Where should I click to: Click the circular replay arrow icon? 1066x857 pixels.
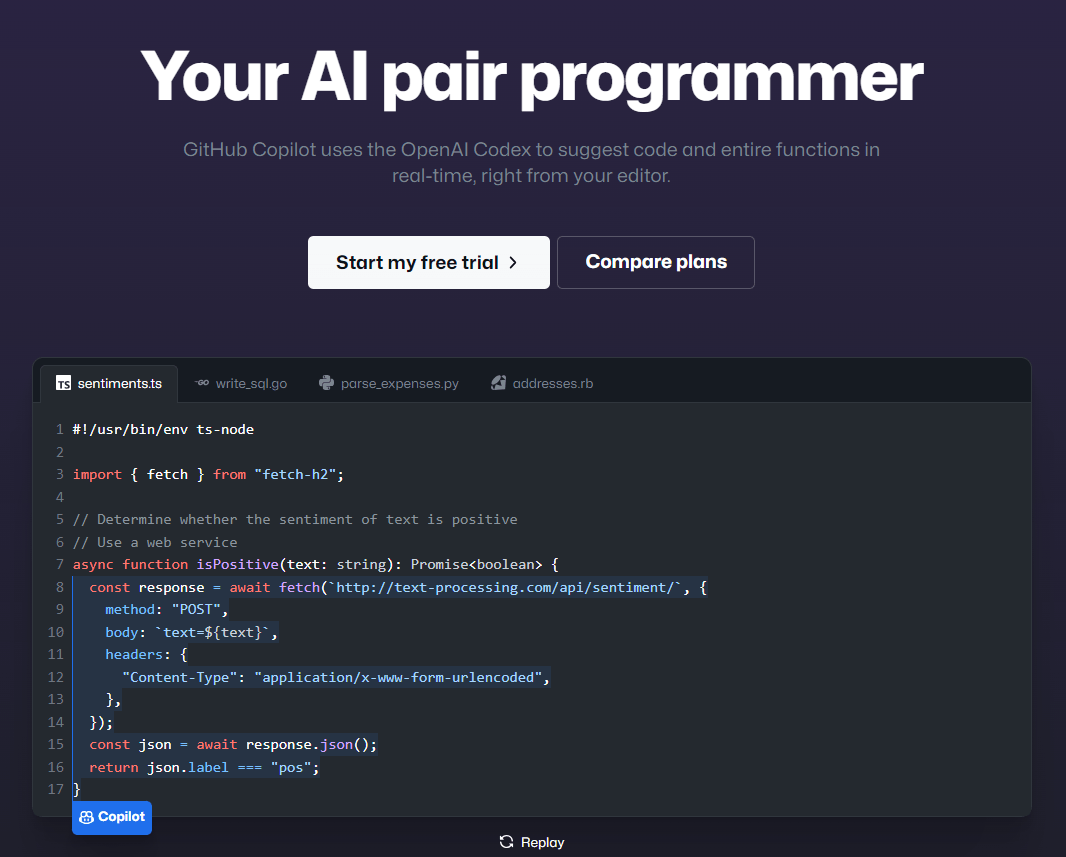coord(506,842)
